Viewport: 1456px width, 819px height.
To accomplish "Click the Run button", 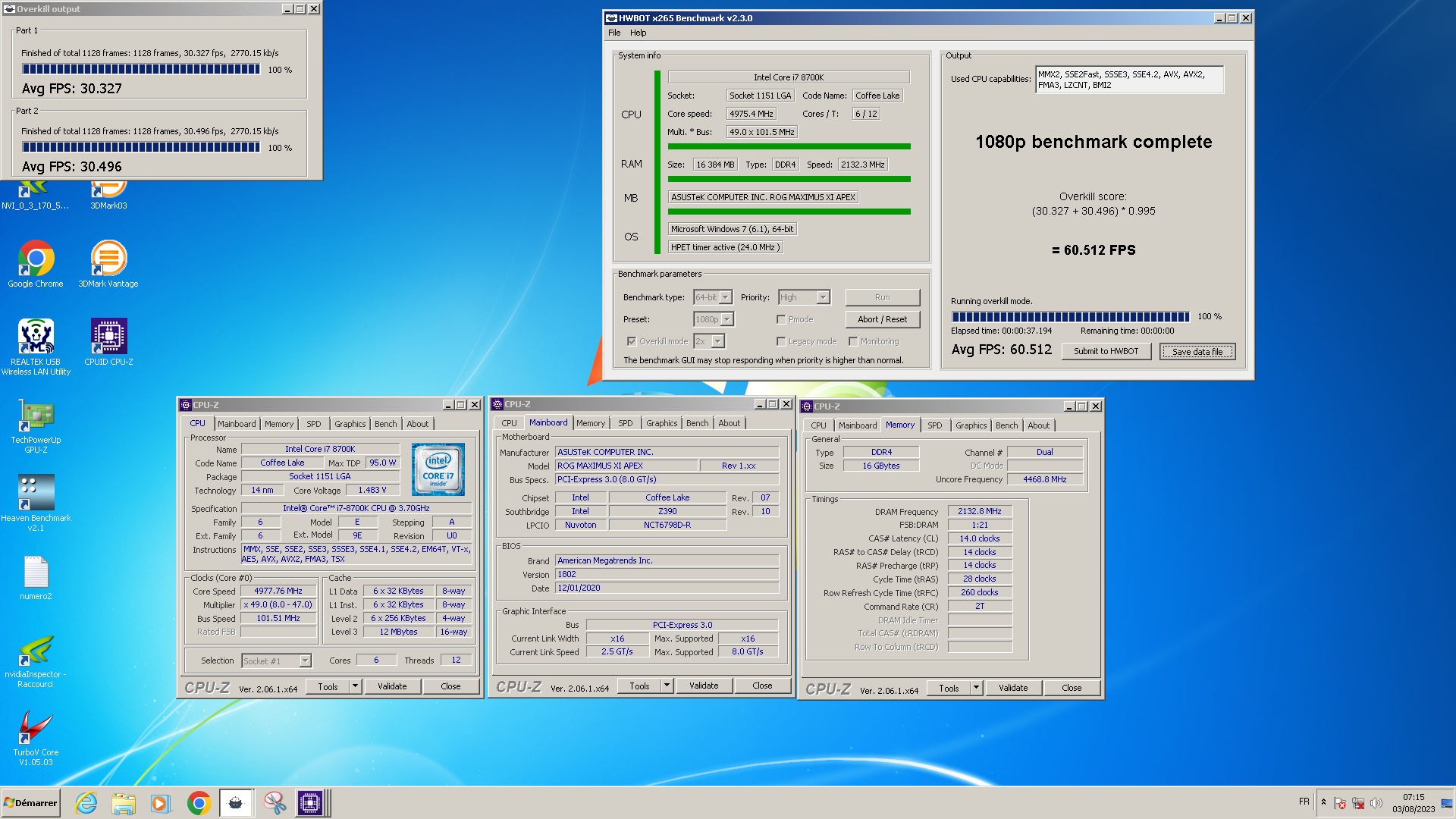I will click(x=882, y=297).
